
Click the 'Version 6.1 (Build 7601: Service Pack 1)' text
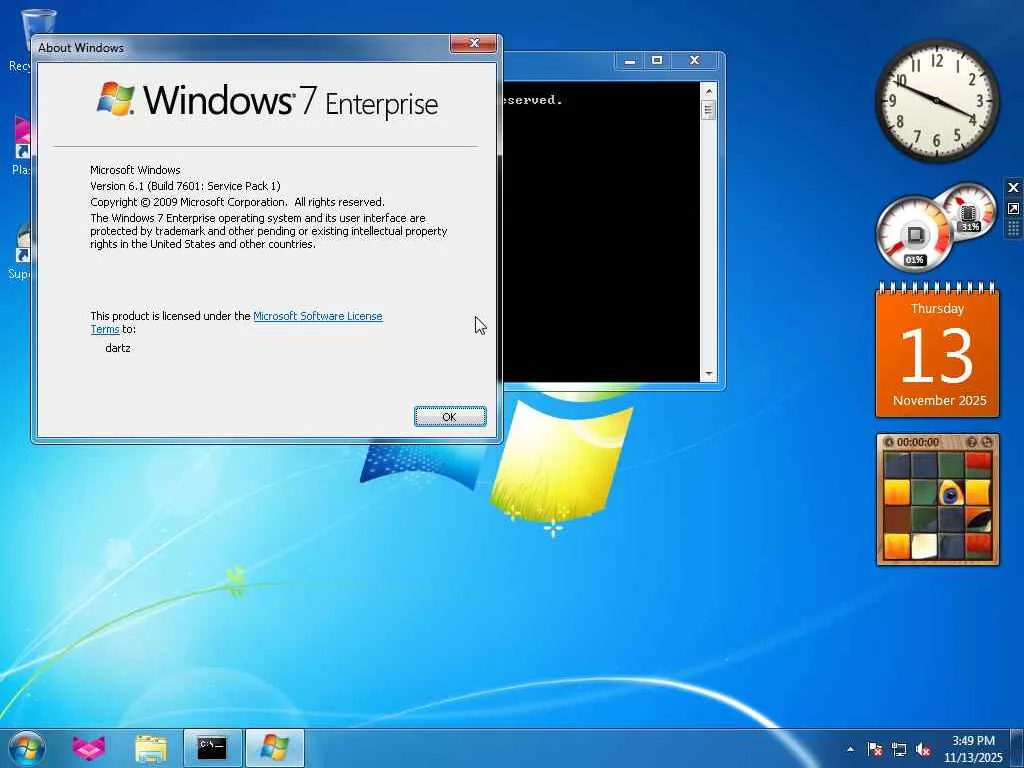(185, 185)
